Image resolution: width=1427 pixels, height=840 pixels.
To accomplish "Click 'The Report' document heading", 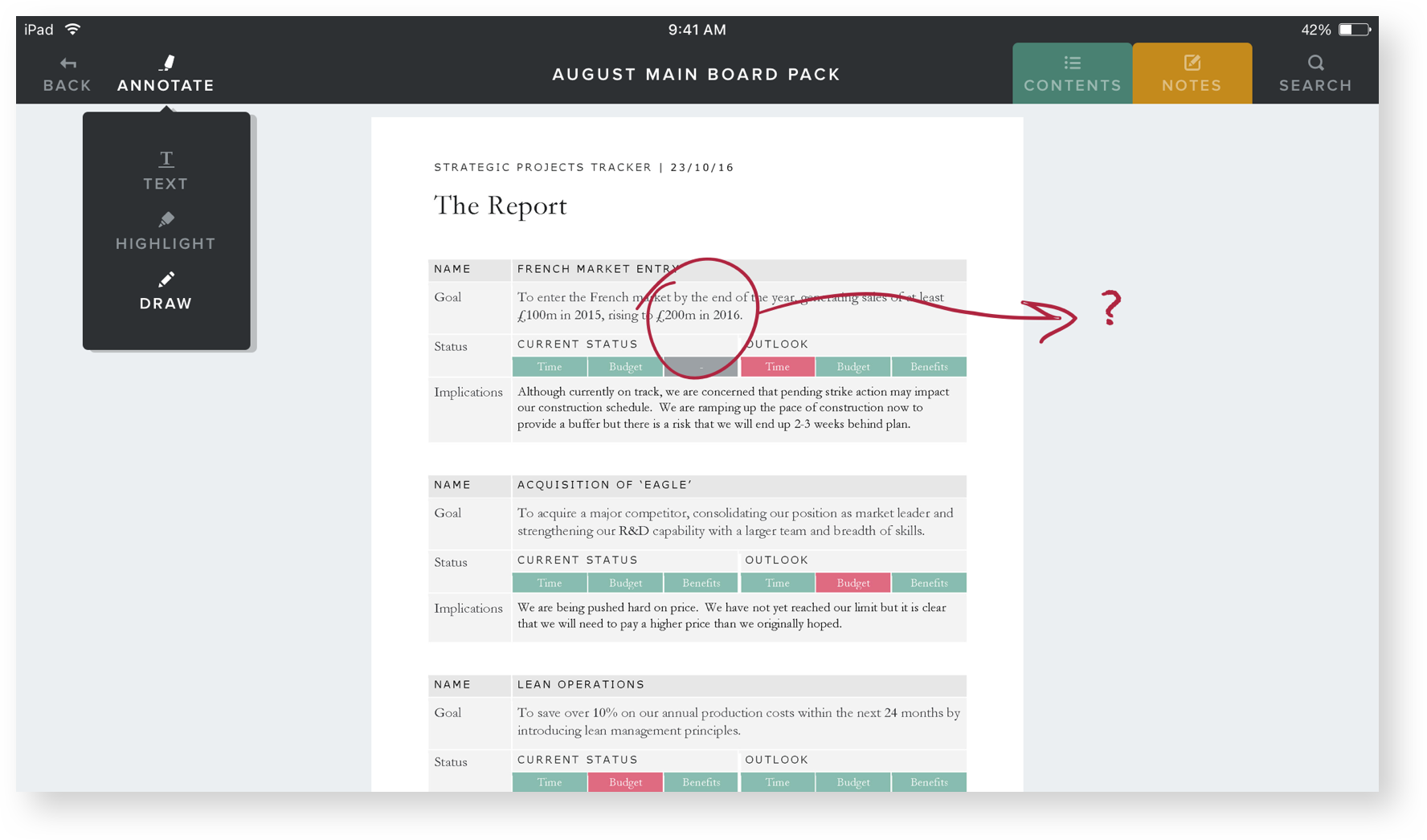I will (500, 206).
